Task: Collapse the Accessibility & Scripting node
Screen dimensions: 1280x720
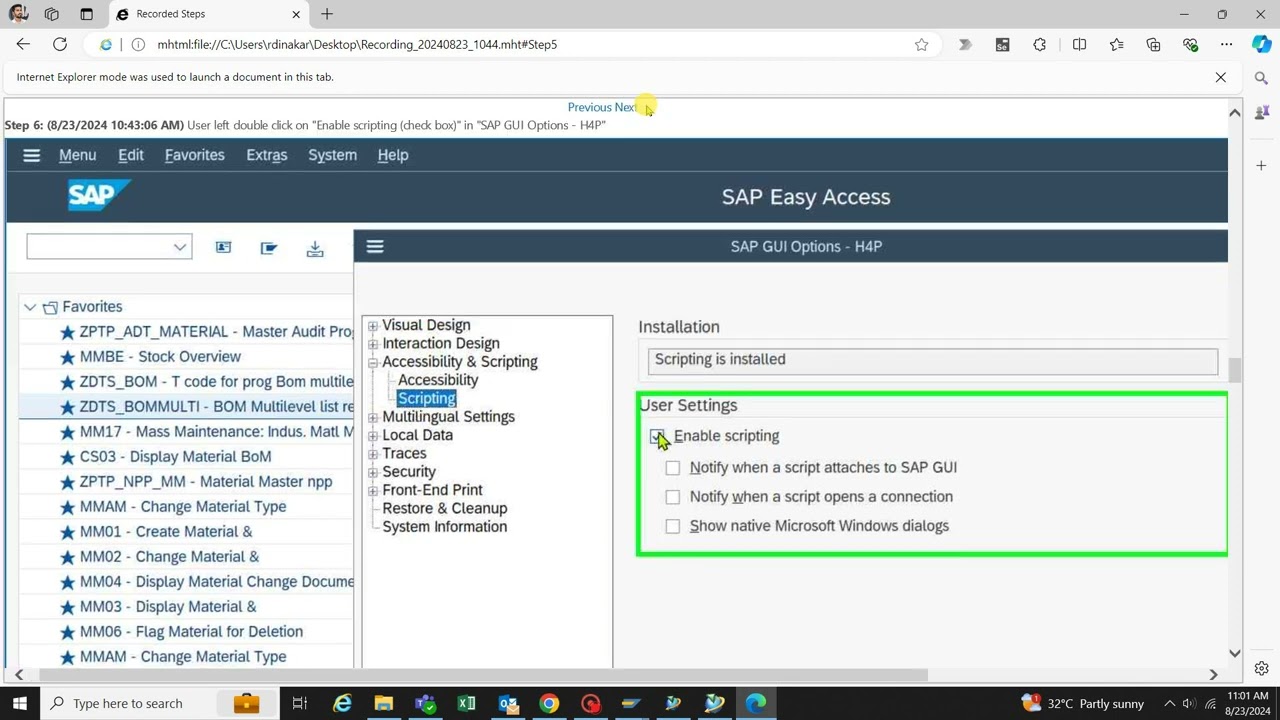Action: 373,362
